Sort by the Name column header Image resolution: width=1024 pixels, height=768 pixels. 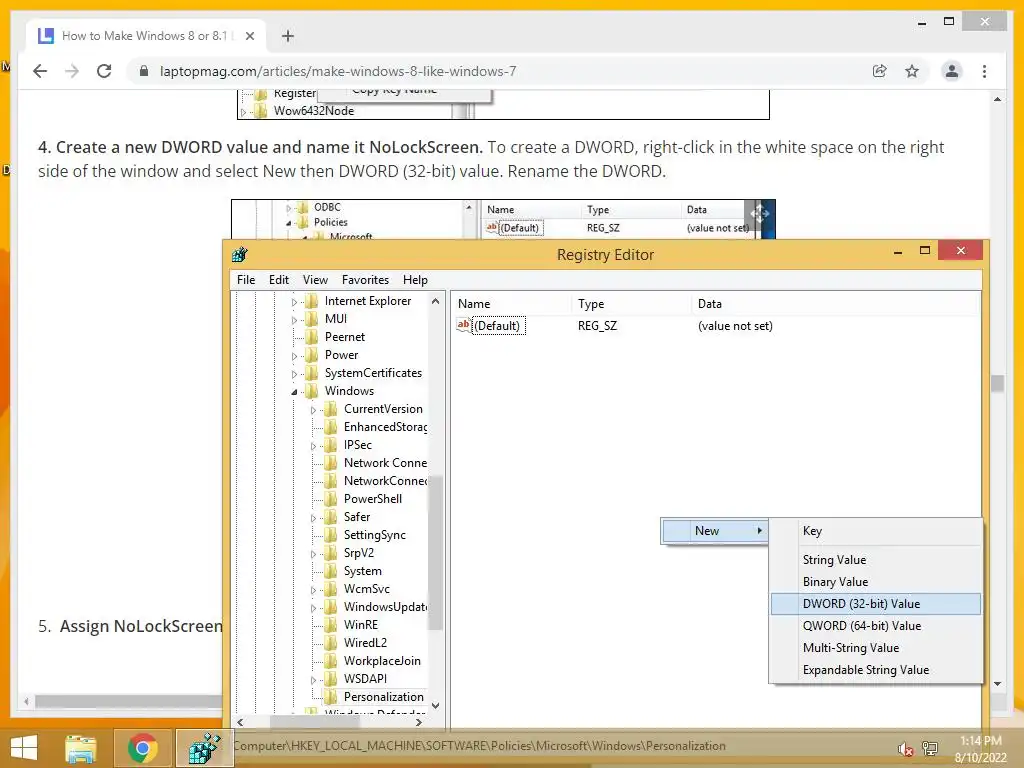pos(511,304)
